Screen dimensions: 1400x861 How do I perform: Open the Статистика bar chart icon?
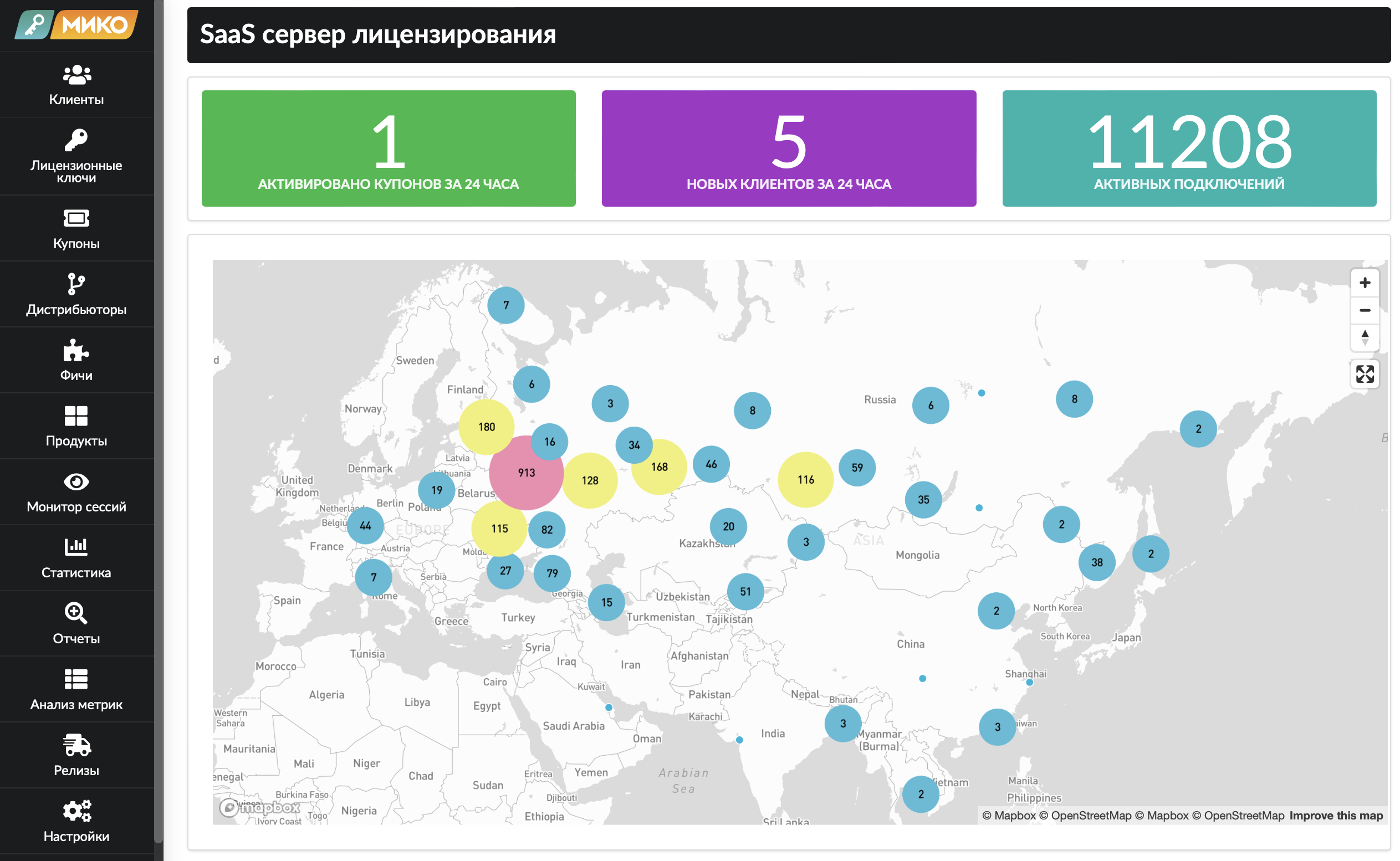pos(76,547)
